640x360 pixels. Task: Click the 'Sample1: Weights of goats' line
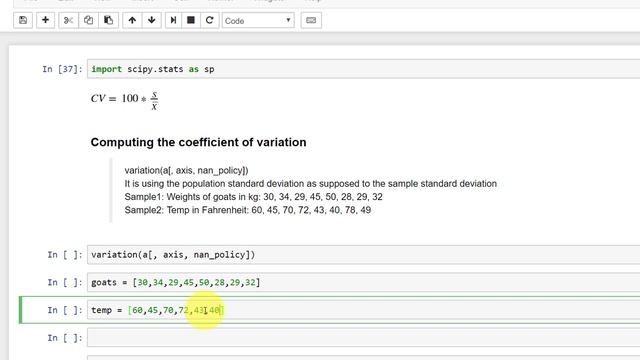(x=253, y=197)
